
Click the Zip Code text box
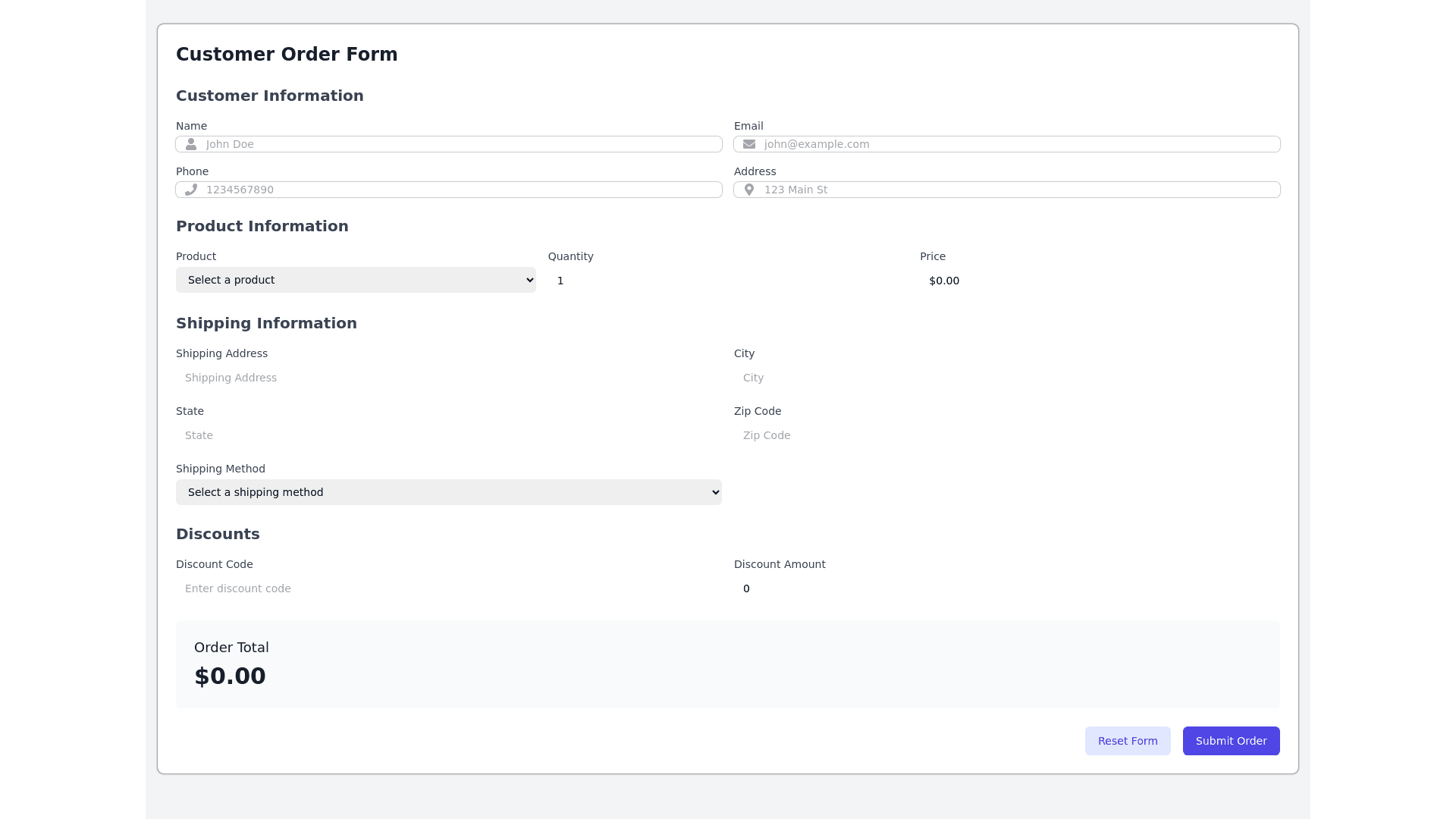pyautogui.click(x=1006, y=435)
